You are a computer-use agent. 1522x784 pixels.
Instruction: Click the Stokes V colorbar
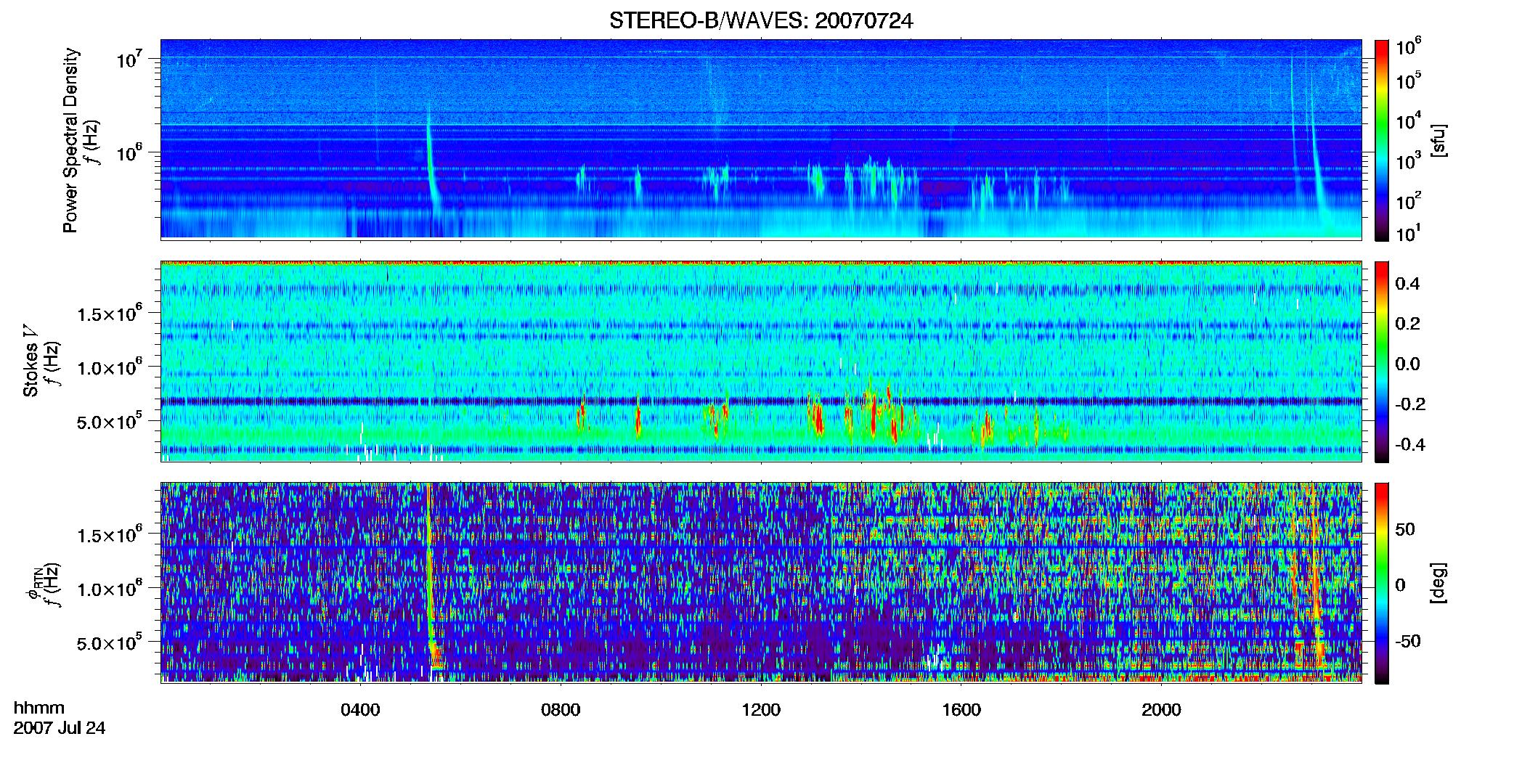(x=1382, y=362)
